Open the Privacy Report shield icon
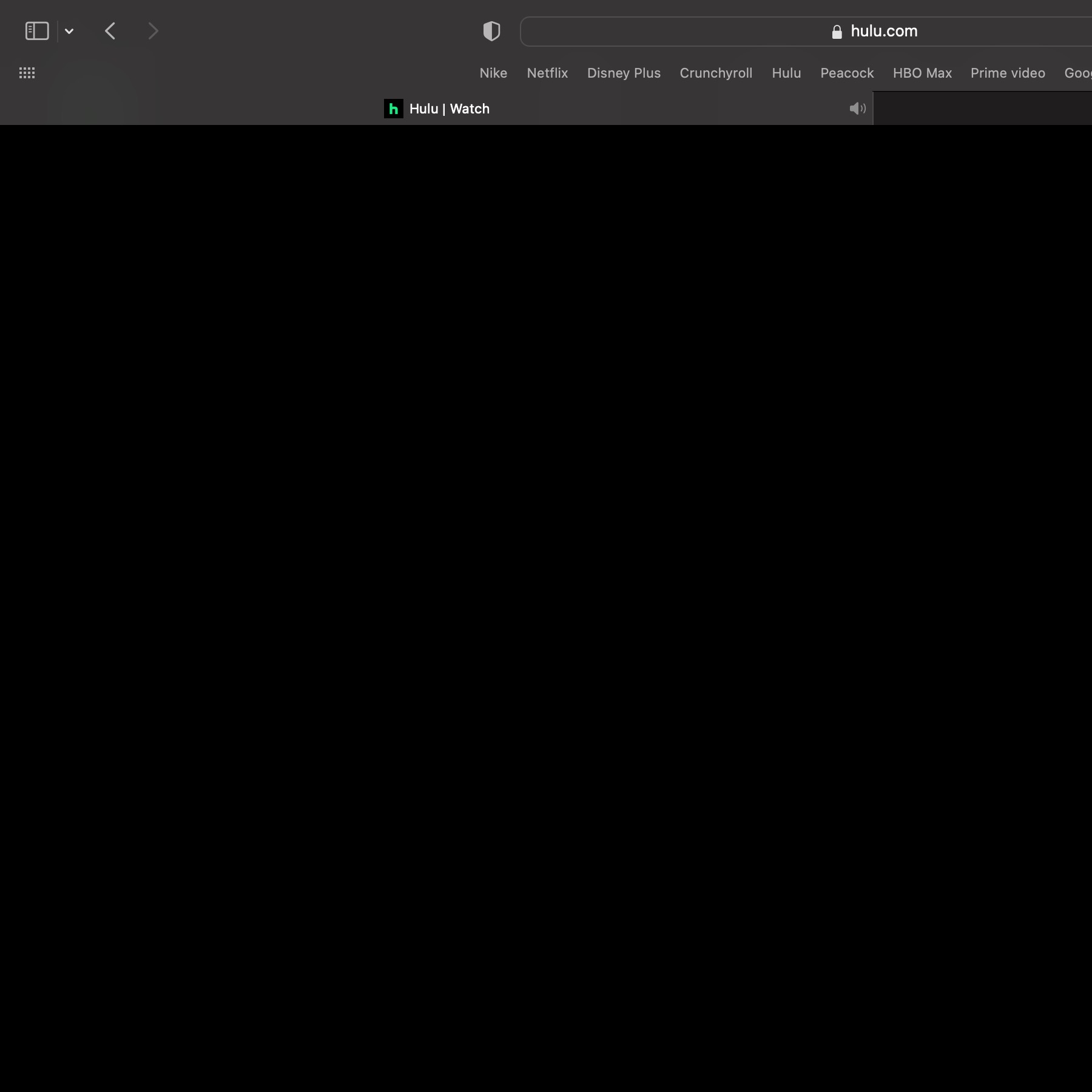Screen dimensions: 1092x1092 [491, 31]
